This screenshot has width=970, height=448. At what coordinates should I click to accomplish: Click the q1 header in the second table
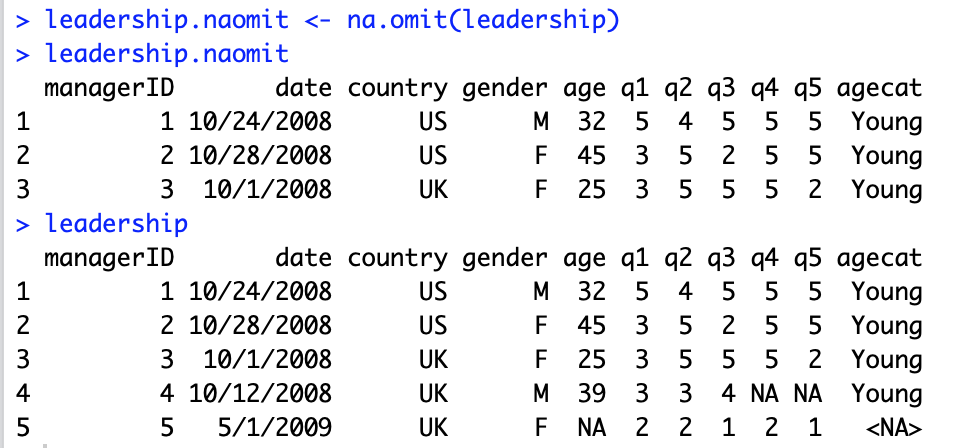tap(635, 259)
